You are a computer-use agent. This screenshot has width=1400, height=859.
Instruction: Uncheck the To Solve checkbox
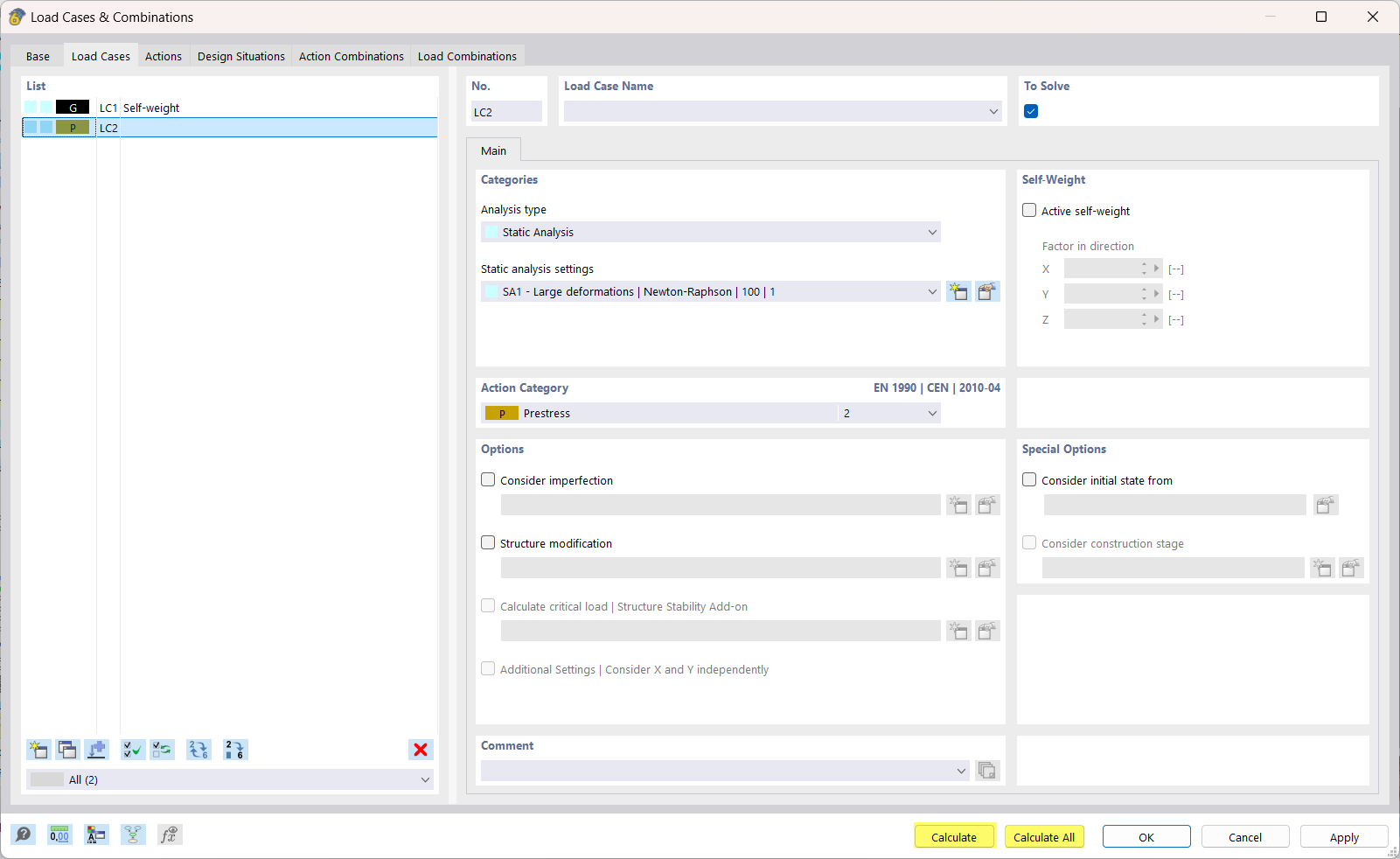(1031, 111)
